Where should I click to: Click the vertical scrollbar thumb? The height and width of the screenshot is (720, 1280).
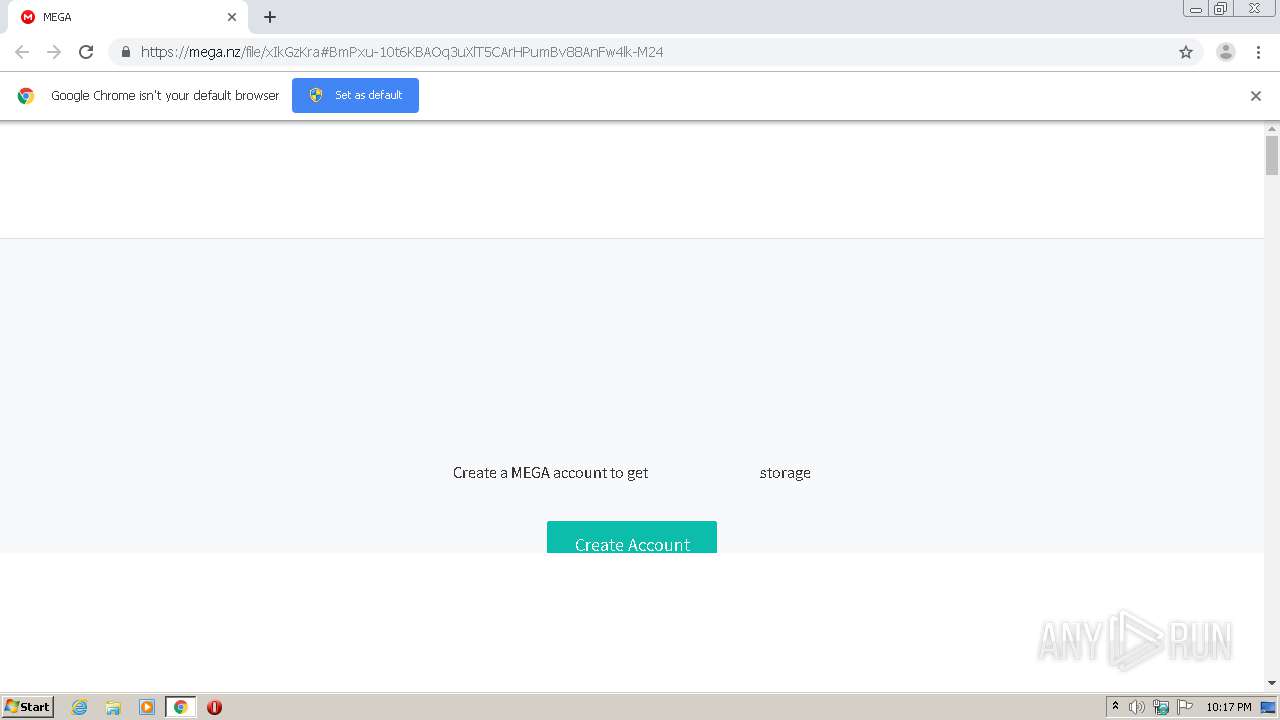(1272, 155)
